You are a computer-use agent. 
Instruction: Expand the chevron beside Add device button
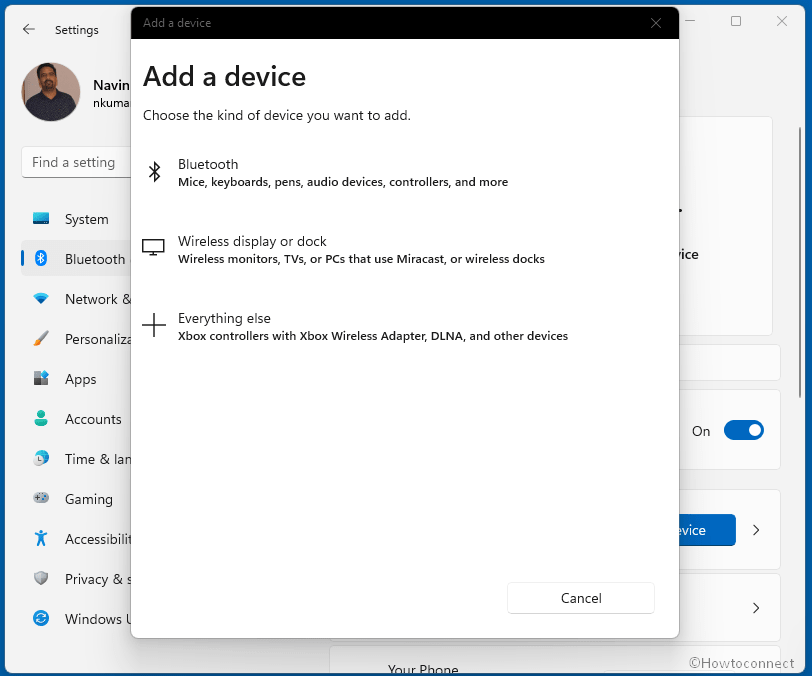[x=756, y=530]
